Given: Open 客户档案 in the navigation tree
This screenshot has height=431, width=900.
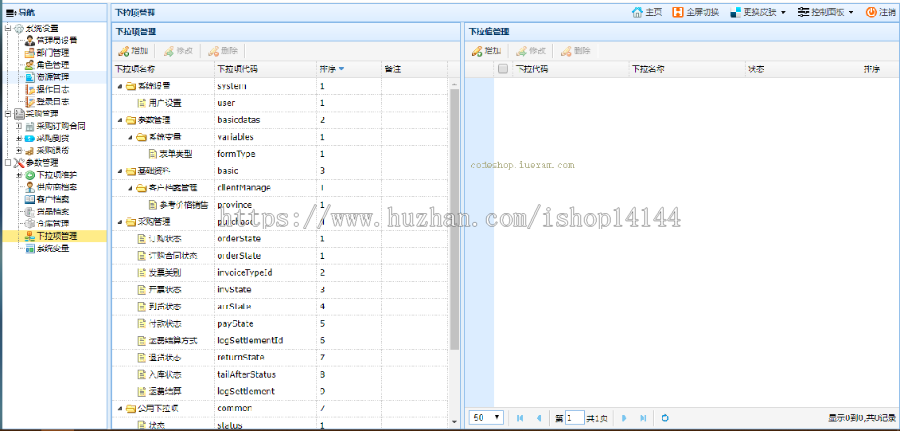Looking at the screenshot, I should (53, 199).
